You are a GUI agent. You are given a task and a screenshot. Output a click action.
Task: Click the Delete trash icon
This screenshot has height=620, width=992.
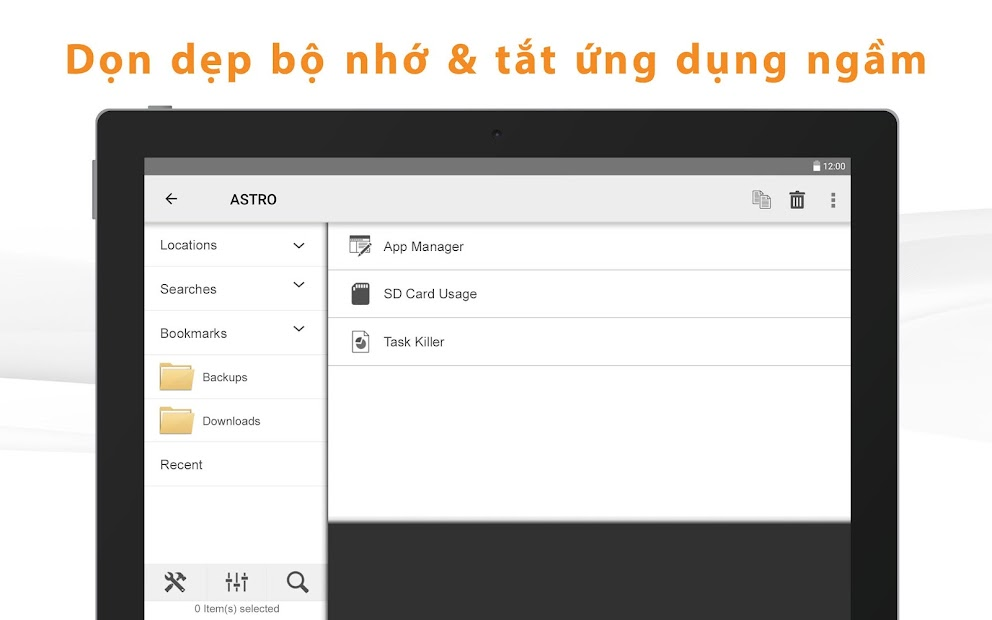[x=797, y=199]
